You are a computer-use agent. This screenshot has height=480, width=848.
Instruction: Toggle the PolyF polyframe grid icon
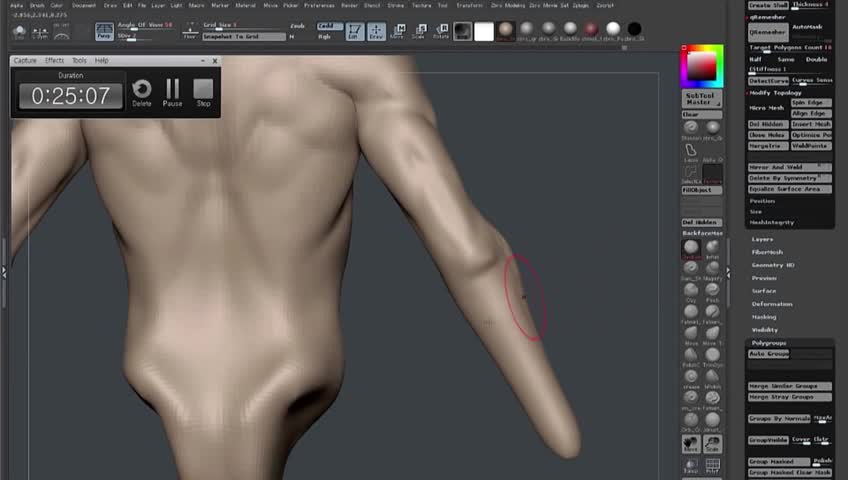(x=712, y=466)
